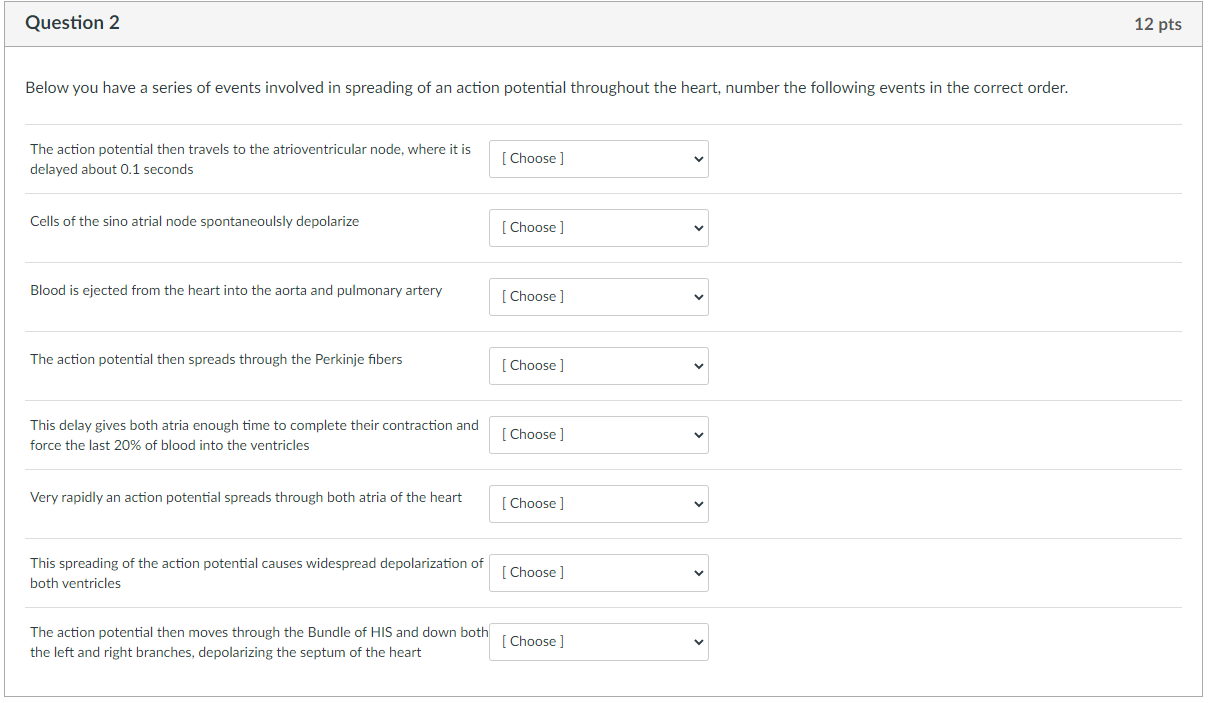The height and width of the screenshot is (703, 1217).
Task: Open the dropdown for Perkinje fibers event
Action: point(598,366)
